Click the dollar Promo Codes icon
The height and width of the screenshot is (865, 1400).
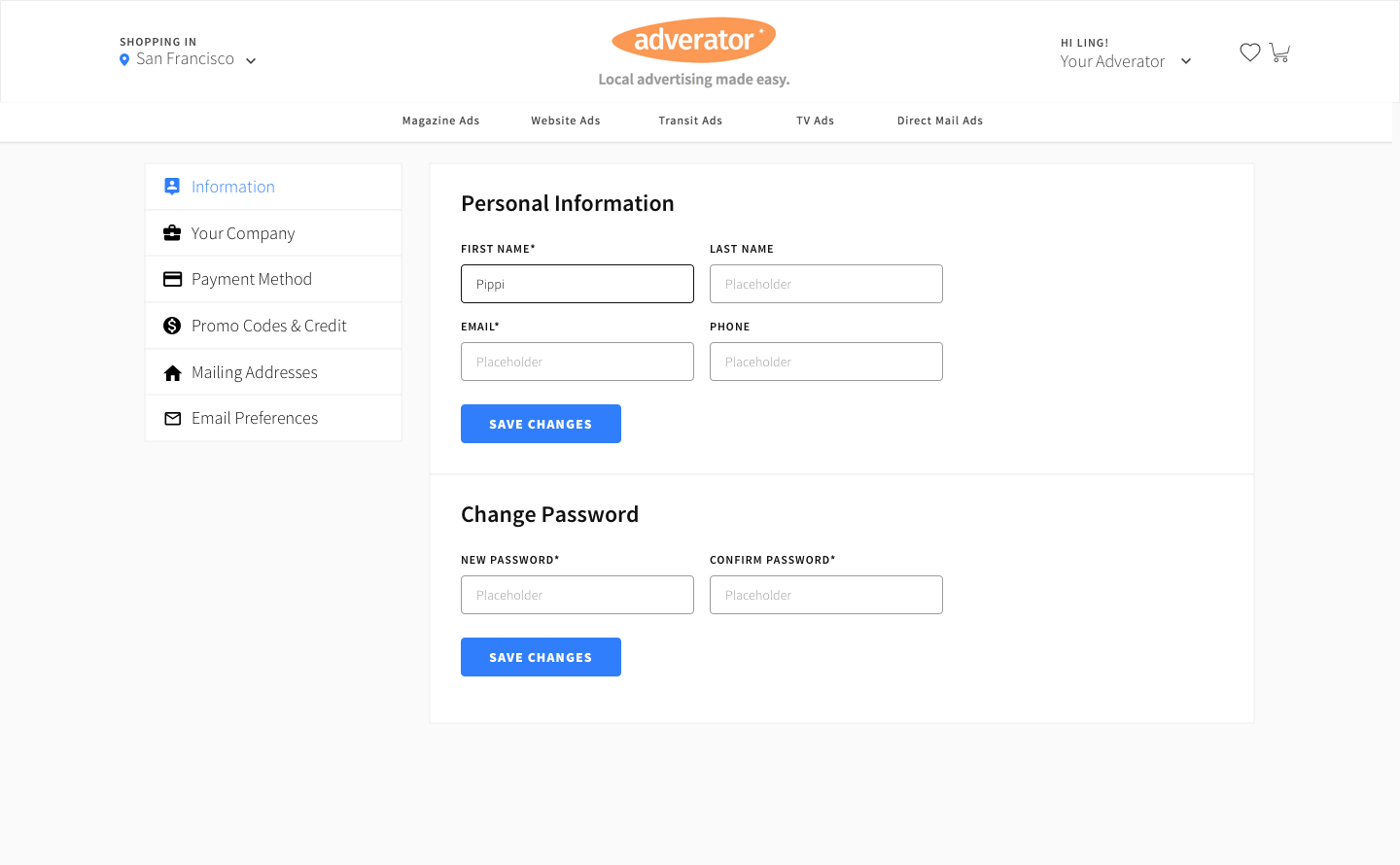tap(172, 326)
